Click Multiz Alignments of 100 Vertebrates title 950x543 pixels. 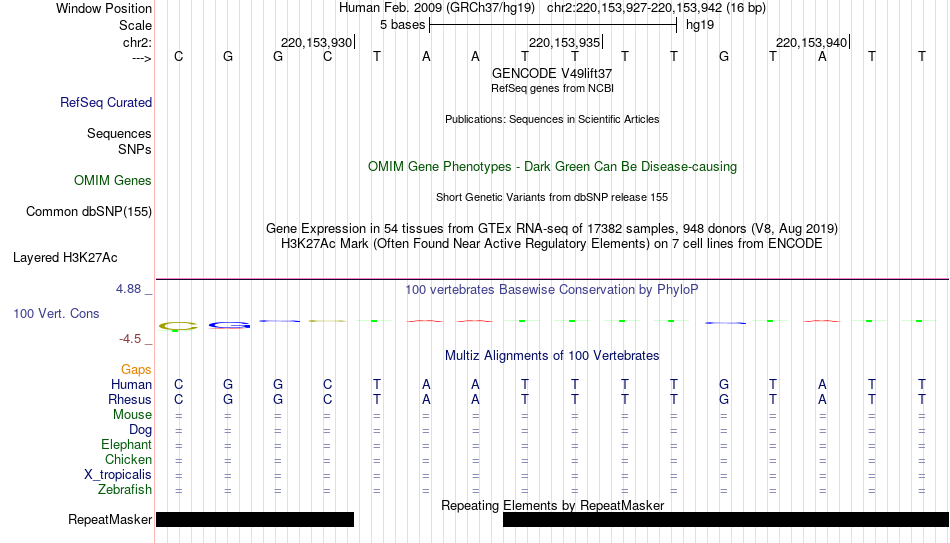click(x=552, y=356)
